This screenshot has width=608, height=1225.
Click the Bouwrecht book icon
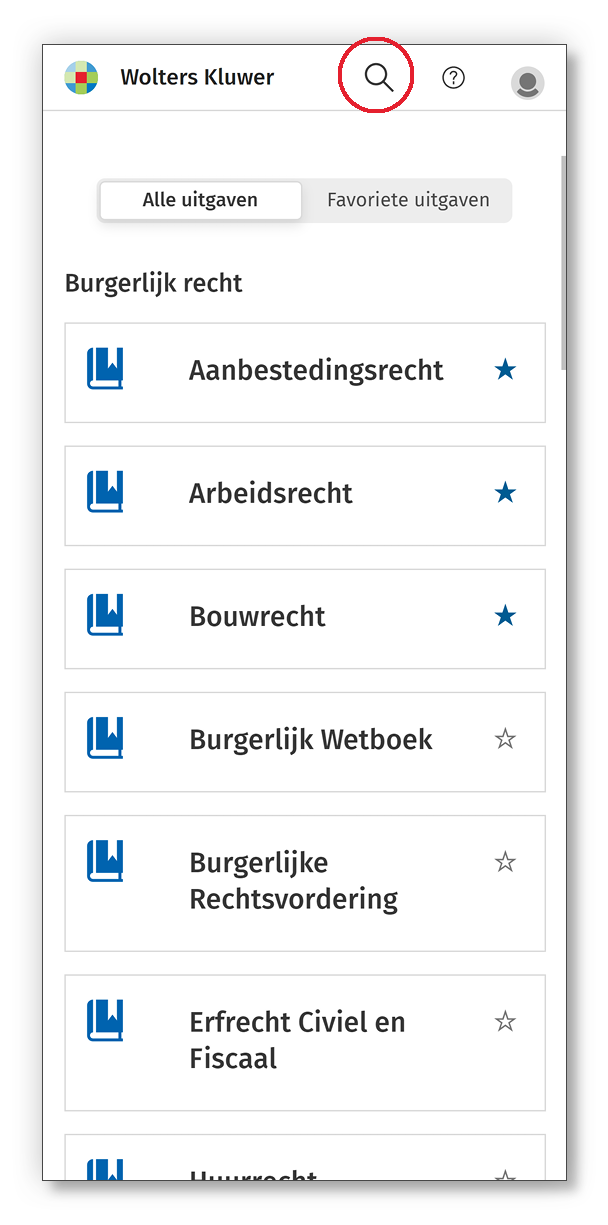tap(105, 615)
